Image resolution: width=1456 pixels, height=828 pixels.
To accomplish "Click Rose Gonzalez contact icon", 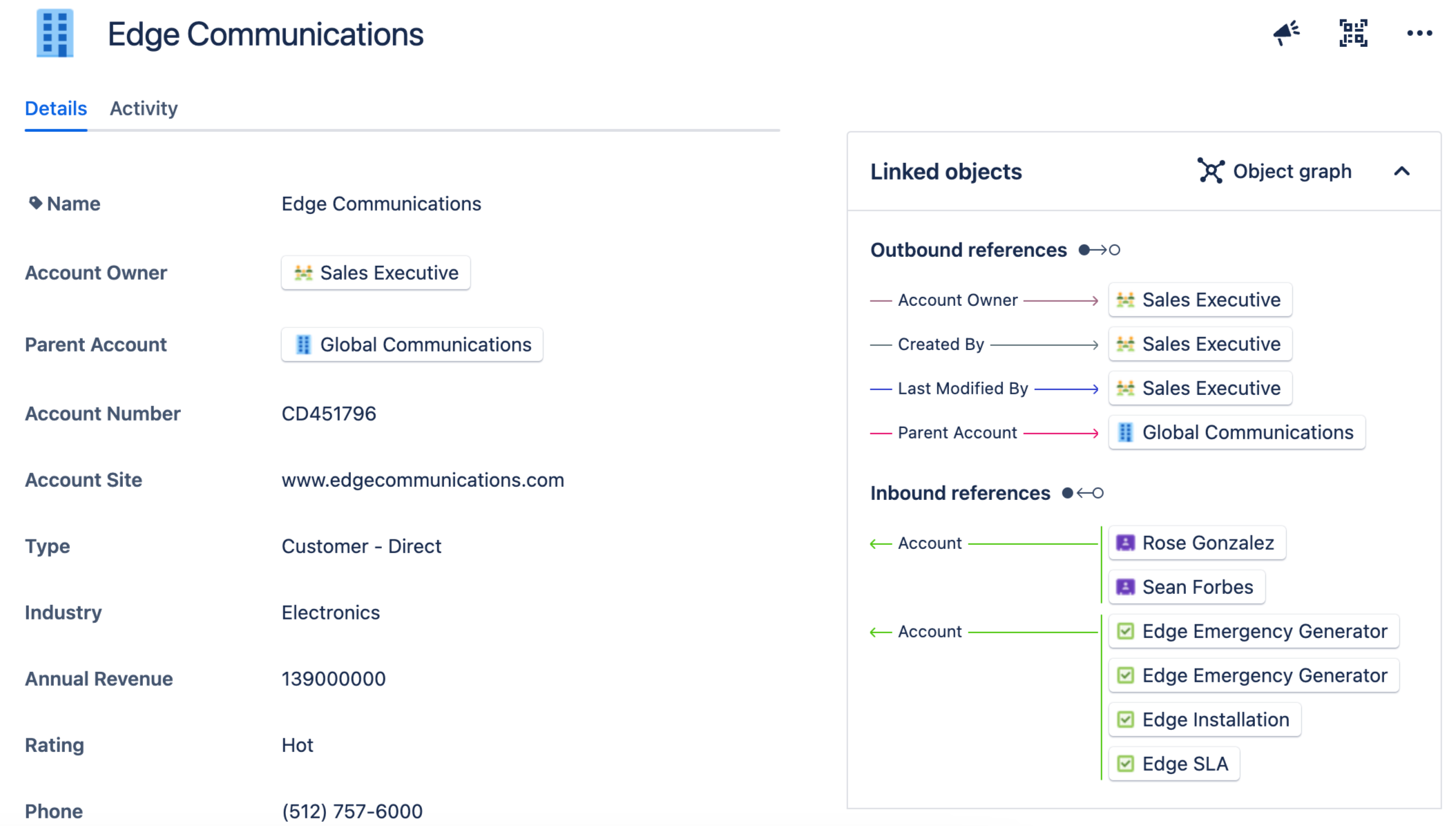I will pos(1125,543).
